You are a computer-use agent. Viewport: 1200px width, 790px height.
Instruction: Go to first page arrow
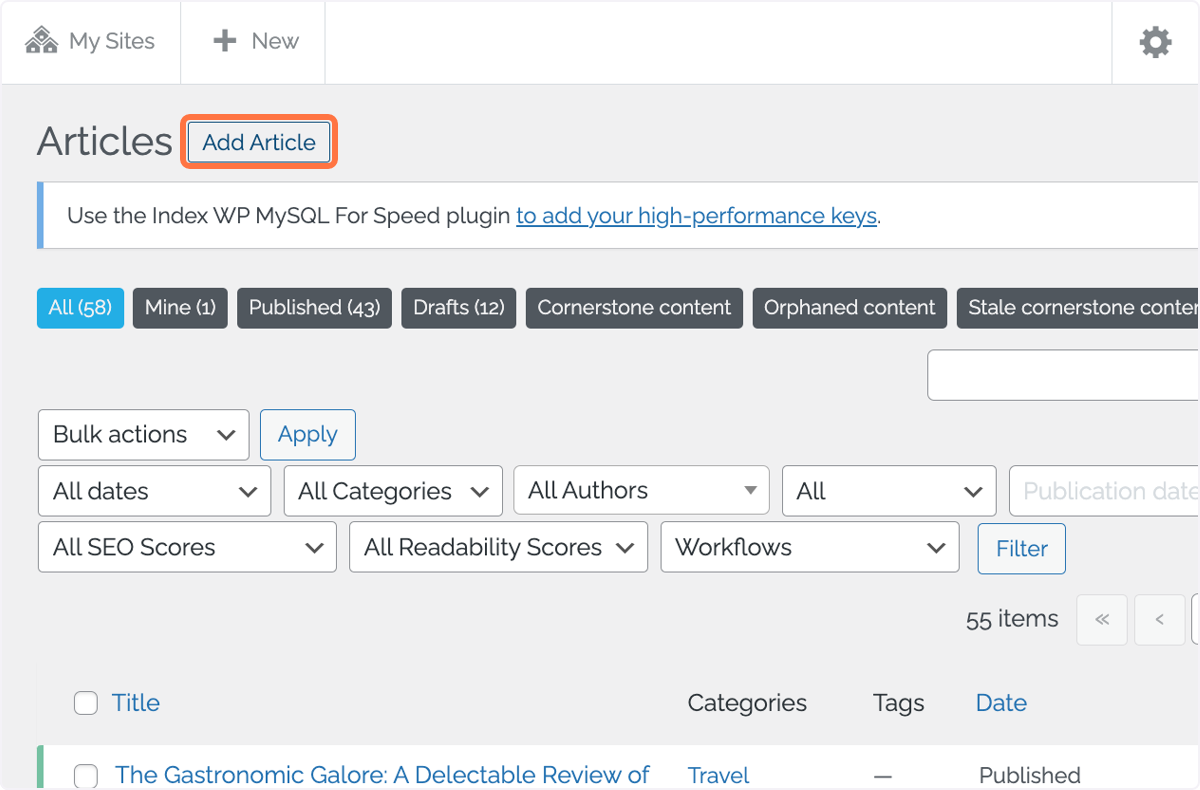[1102, 619]
